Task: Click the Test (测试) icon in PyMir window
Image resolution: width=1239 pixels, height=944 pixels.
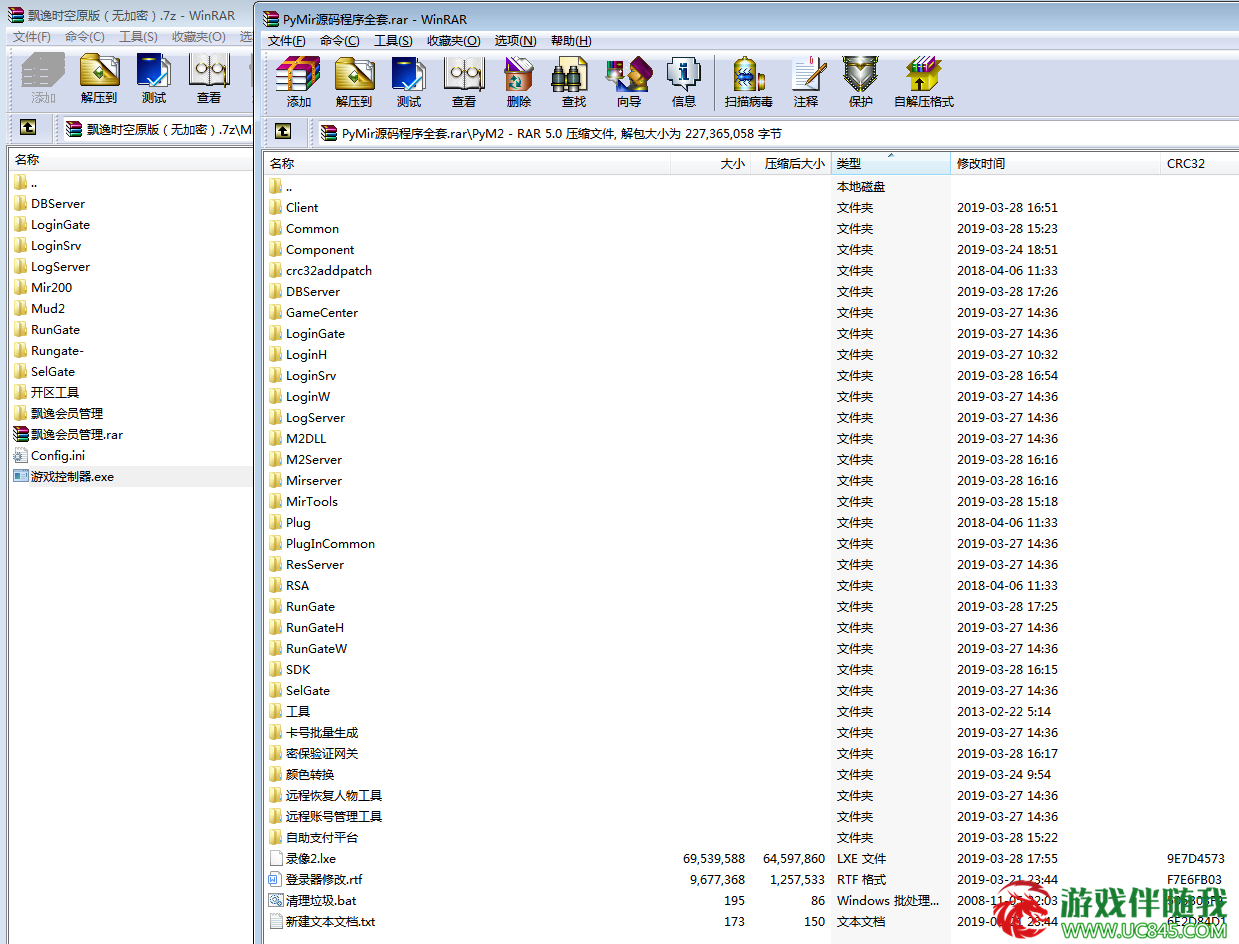Action: coord(409,83)
